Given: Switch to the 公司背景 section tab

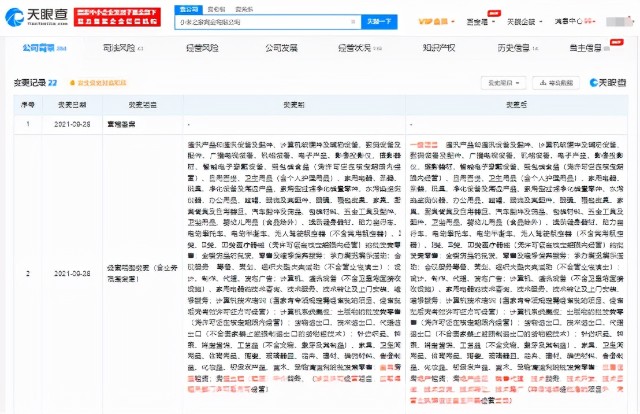Looking at the screenshot, I should (44, 48).
